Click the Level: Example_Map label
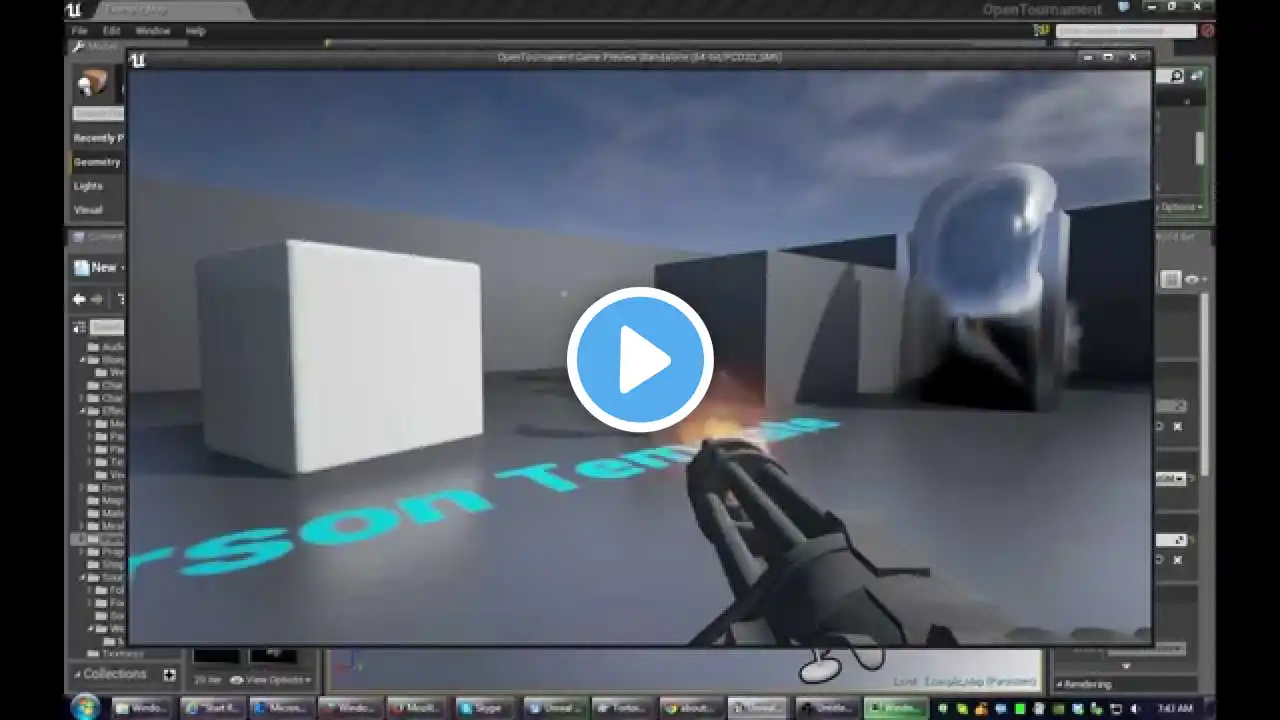 964,681
